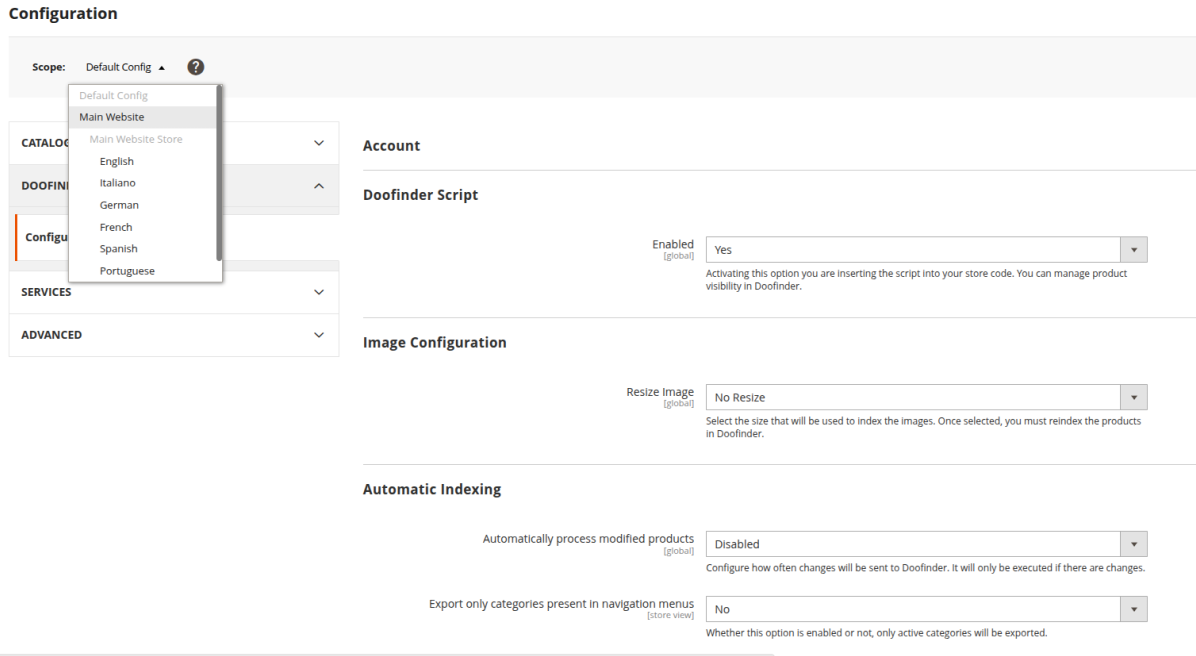
Task: Click the note beginning 'Select the size'
Action: tap(923, 427)
